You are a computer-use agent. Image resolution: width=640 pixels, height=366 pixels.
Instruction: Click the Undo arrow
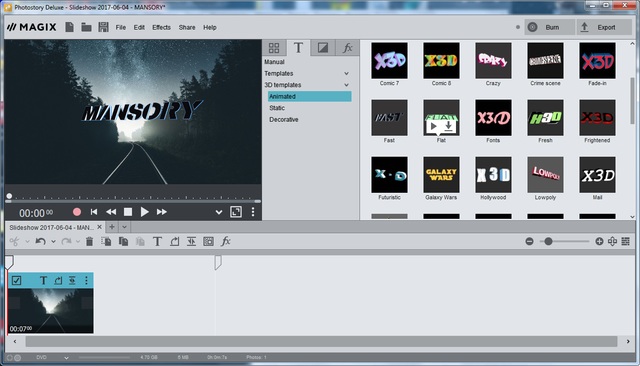coord(40,242)
